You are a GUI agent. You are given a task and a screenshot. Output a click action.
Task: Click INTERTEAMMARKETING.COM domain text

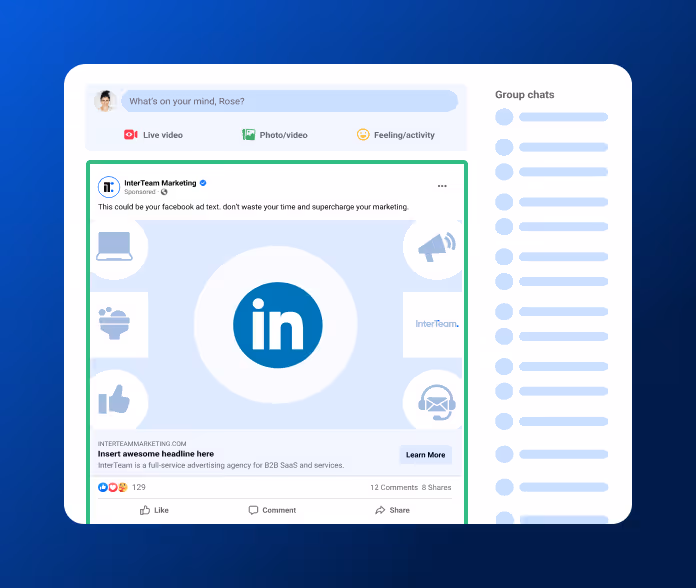[142, 444]
